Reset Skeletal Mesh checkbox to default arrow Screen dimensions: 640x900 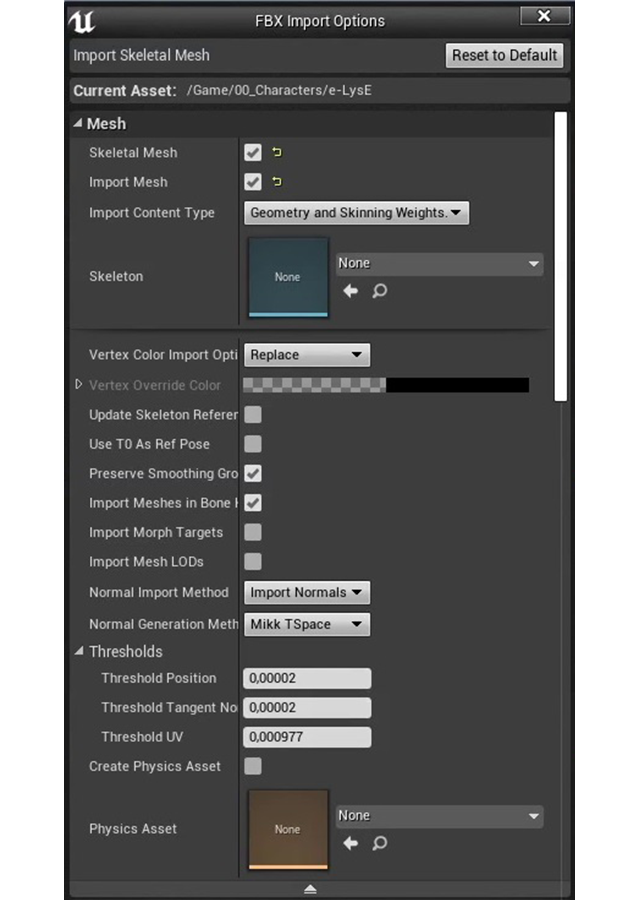click(277, 153)
